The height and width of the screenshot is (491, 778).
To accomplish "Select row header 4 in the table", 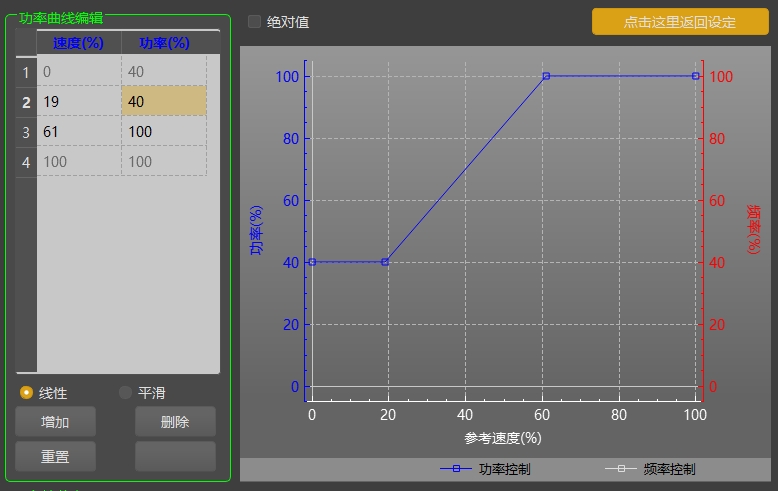I will [26, 162].
